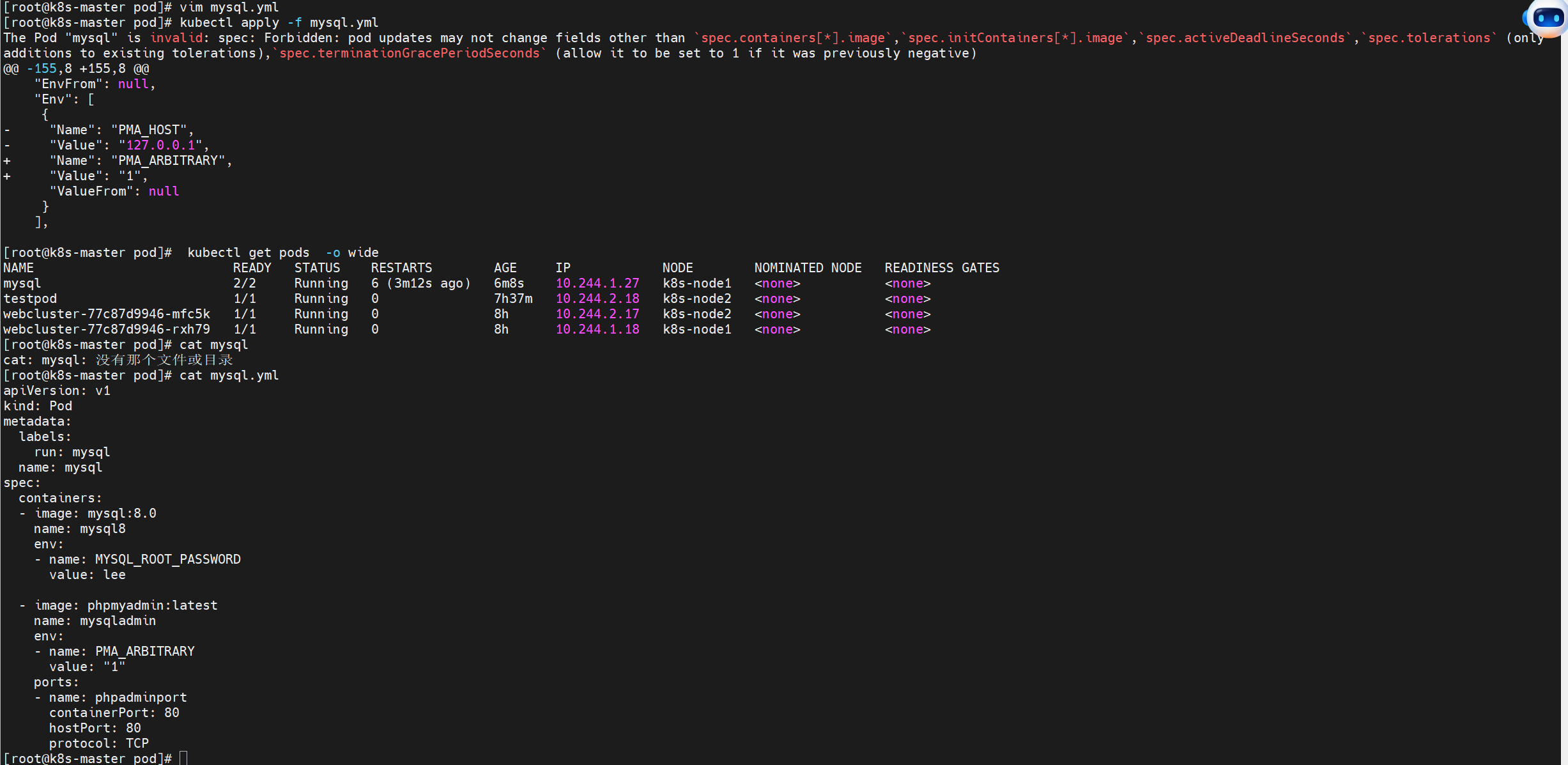
Task: Click "MYSQL_ROOT_PASSWORD" in the yaml
Action: 168,559
